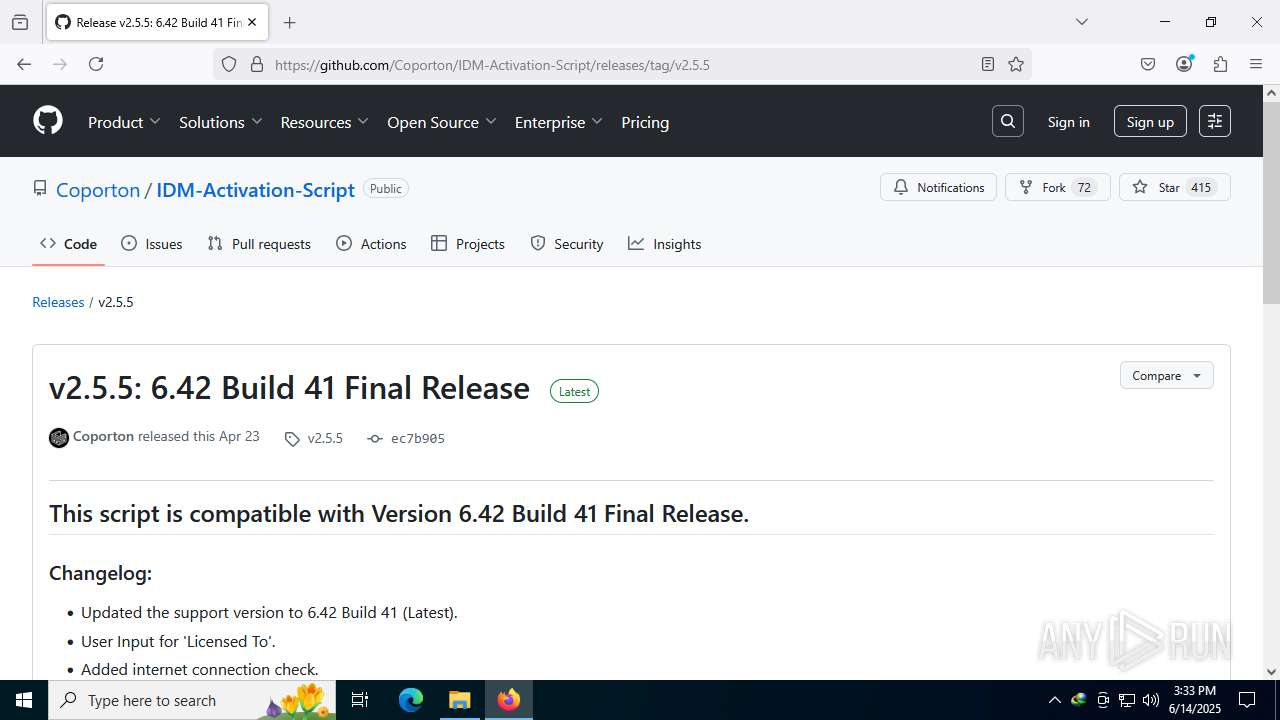Open the taskbar clock showing 3:33 PM

point(1194,700)
